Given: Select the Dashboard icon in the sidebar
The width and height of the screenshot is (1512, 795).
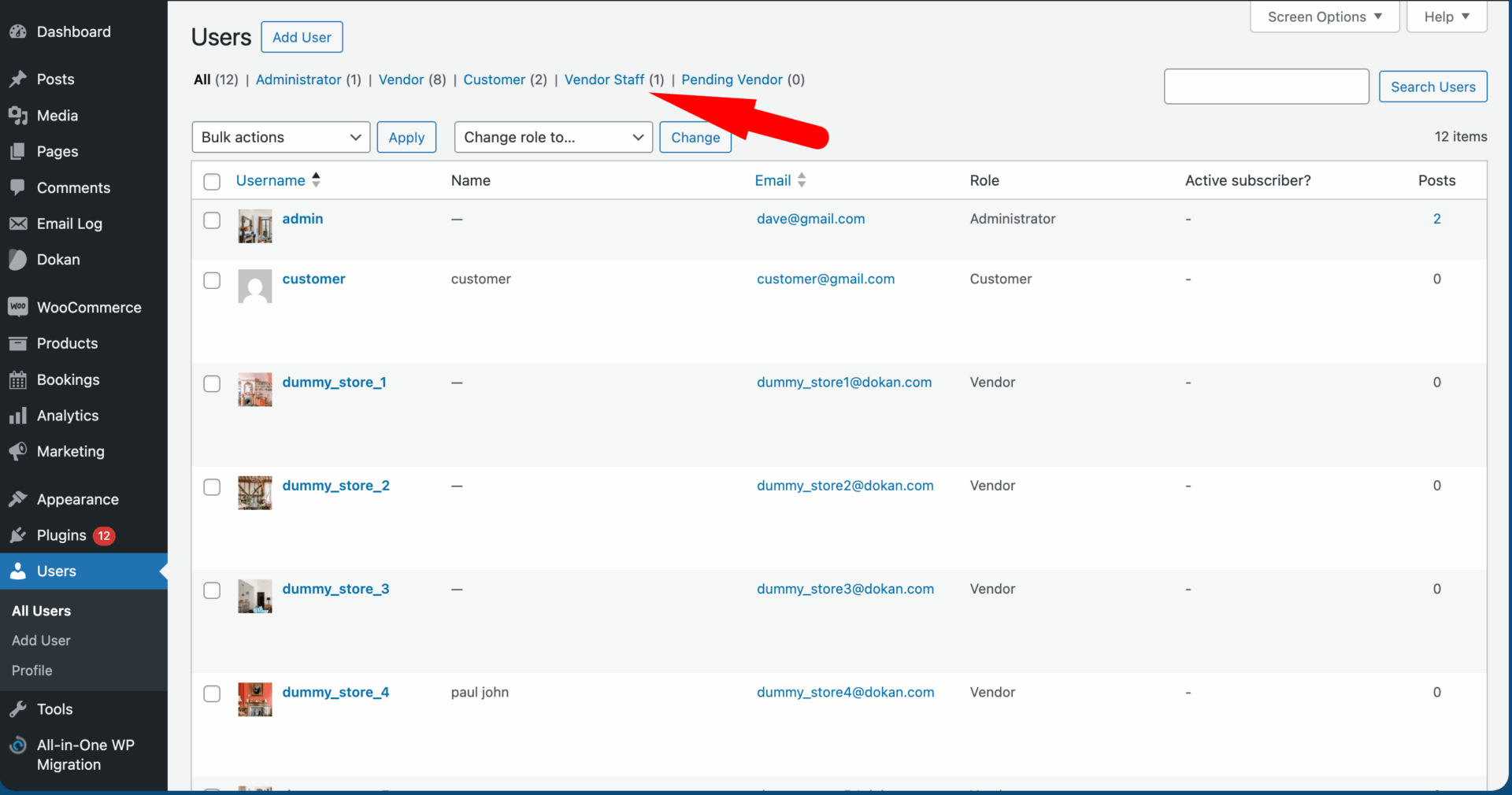Looking at the screenshot, I should (19, 31).
